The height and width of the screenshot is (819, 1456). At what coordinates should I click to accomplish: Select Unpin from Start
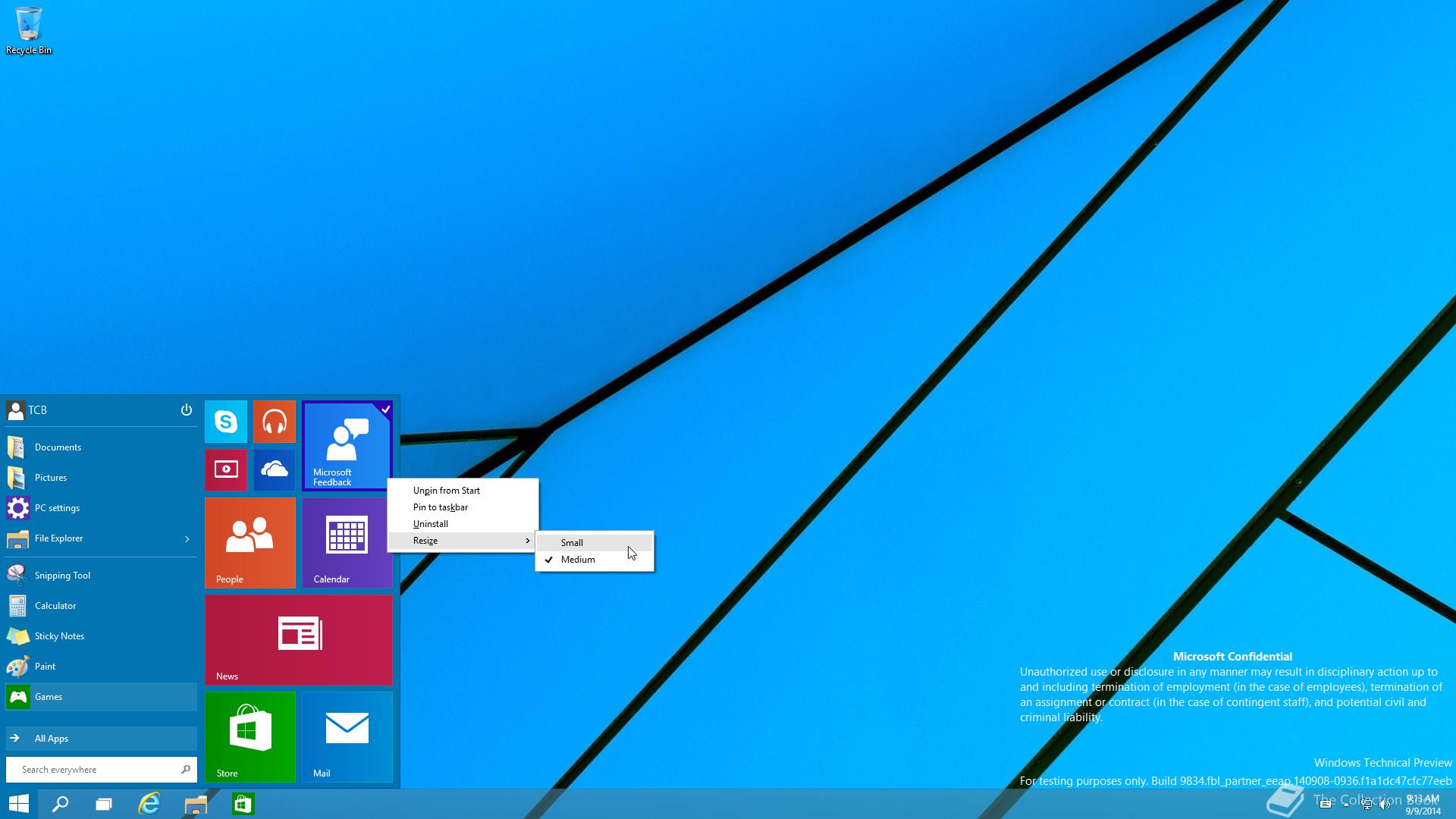[463, 491]
